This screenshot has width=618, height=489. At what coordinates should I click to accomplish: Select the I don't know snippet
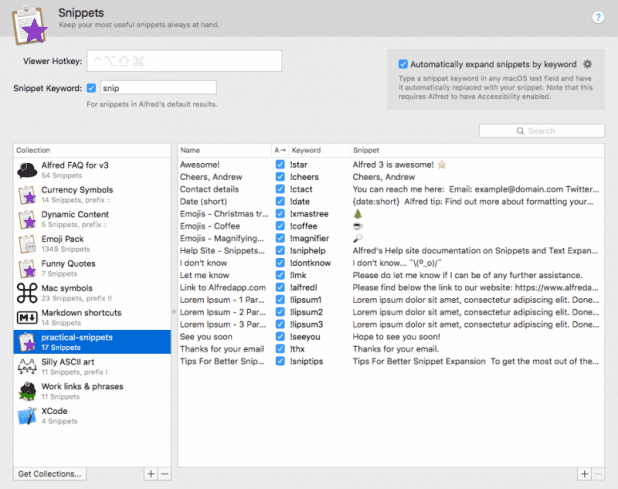pos(391,263)
